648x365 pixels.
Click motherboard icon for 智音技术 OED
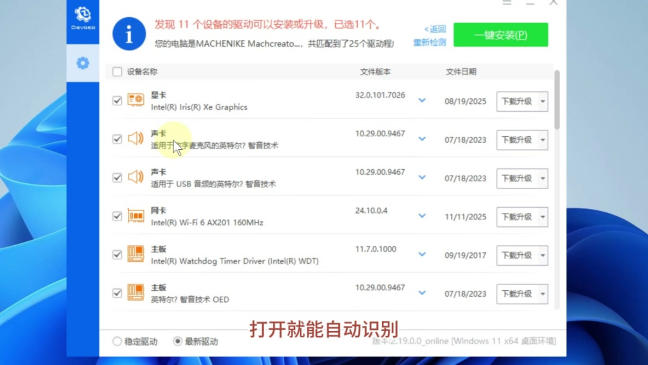pos(136,292)
